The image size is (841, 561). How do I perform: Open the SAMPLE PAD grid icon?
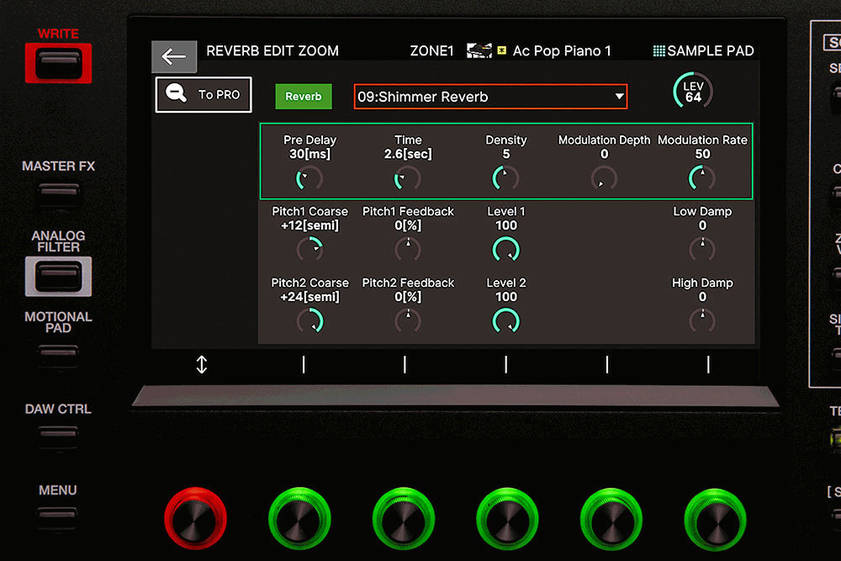[x=658, y=51]
